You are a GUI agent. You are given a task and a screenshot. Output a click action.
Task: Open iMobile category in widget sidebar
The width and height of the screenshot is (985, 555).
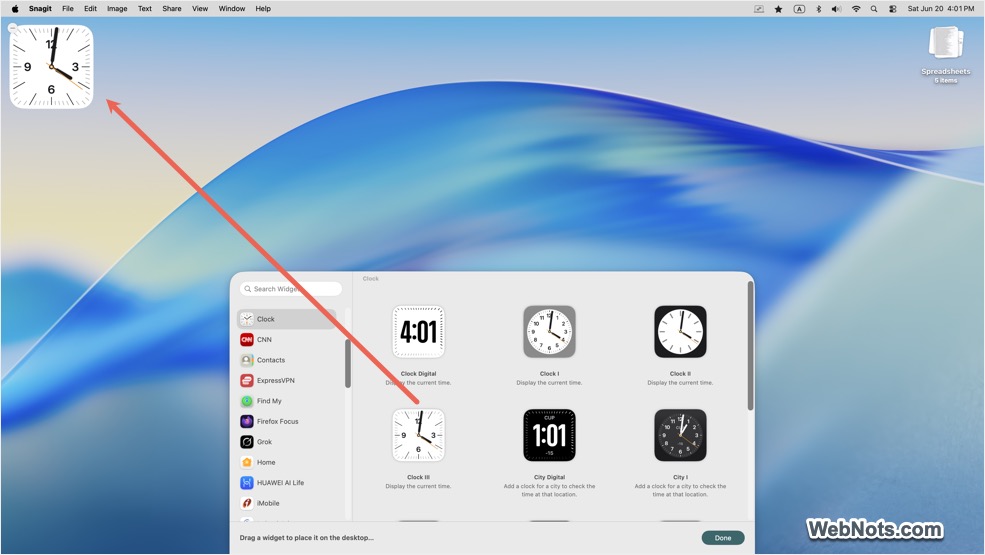click(286, 503)
